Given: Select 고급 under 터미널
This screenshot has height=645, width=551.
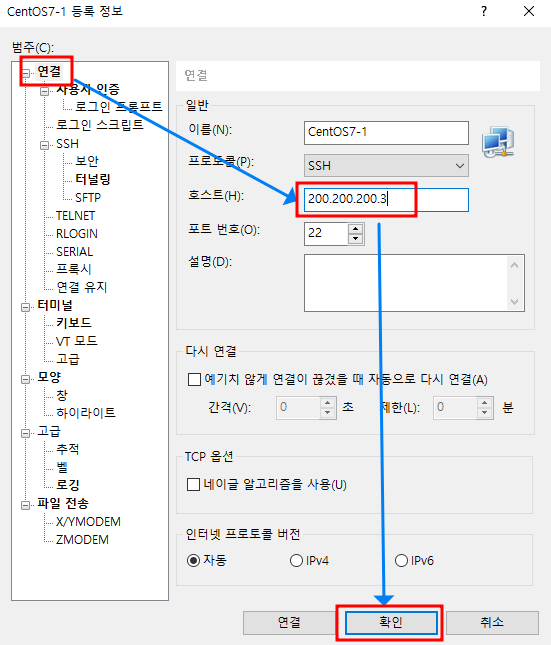Looking at the screenshot, I should (67, 359).
